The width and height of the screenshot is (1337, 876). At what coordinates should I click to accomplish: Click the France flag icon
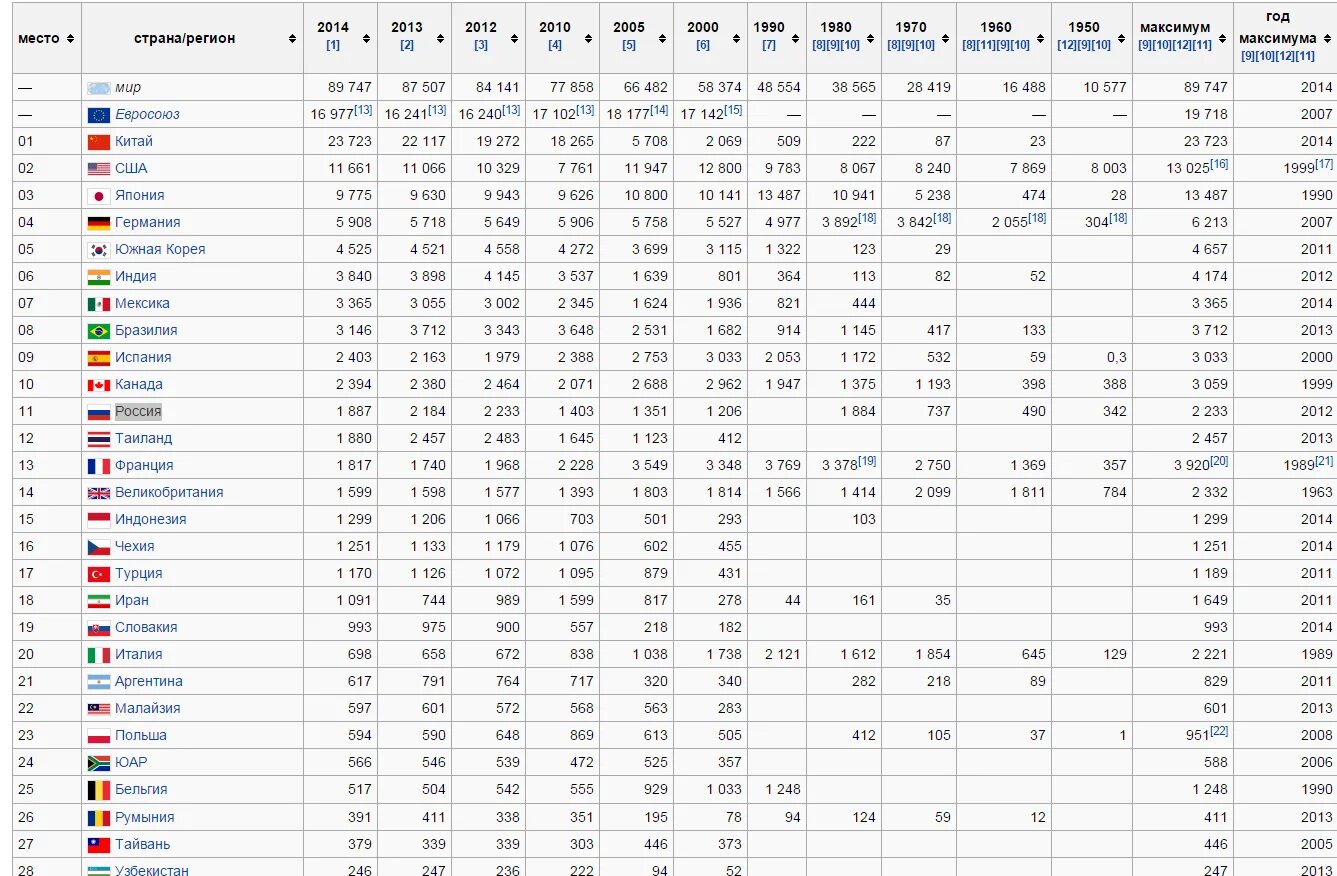[98, 466]
